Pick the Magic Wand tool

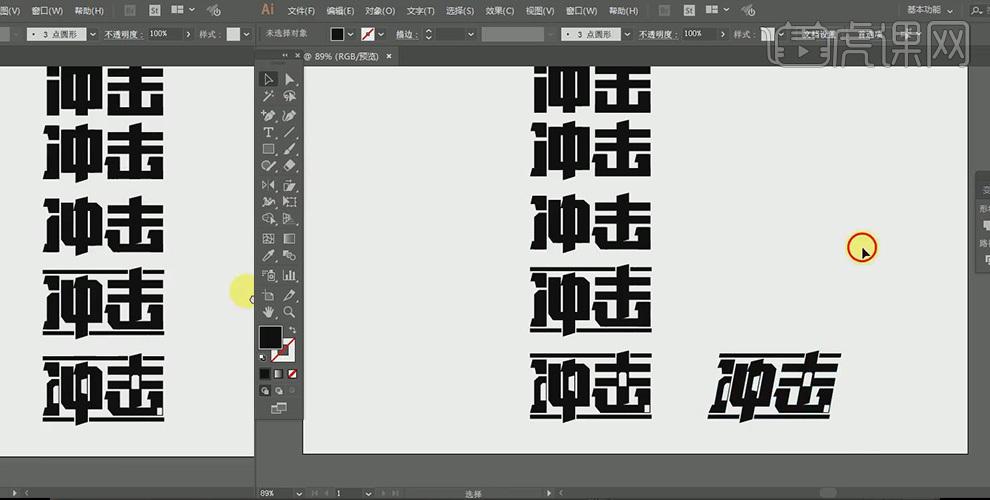pyautogui.click(x=268, y=97)
